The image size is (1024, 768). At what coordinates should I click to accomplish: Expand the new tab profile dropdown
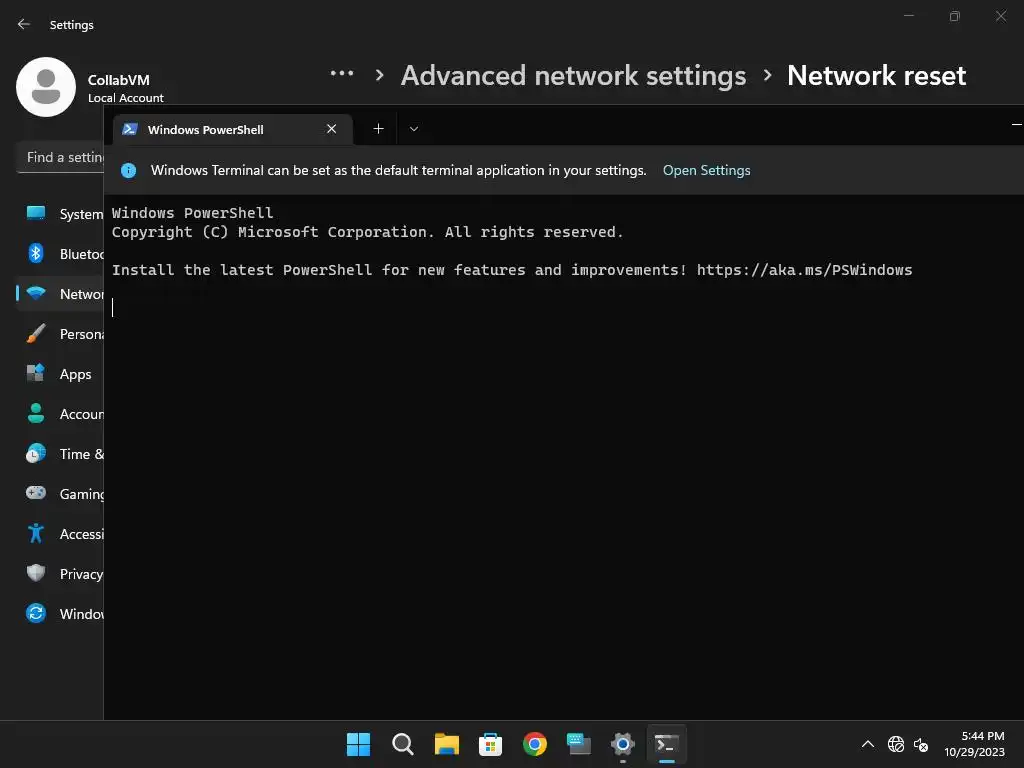(x=413, y=129)
